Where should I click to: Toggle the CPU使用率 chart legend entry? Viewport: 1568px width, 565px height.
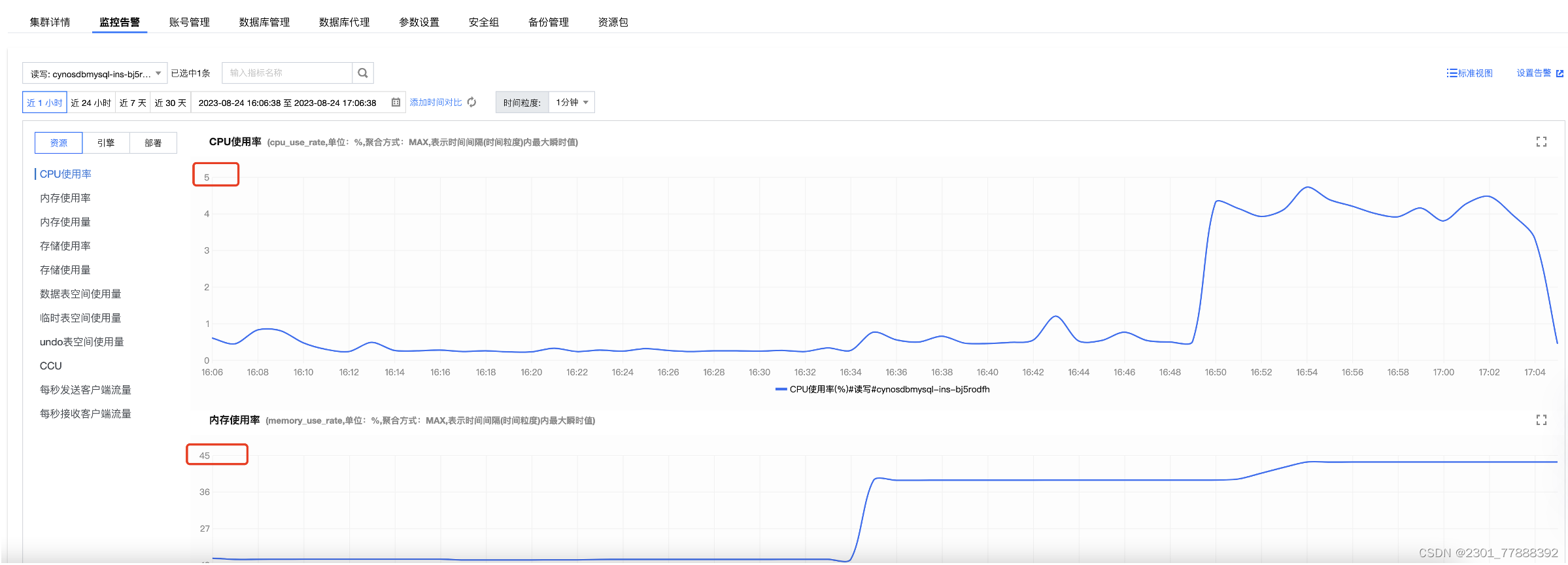point(883,389)
